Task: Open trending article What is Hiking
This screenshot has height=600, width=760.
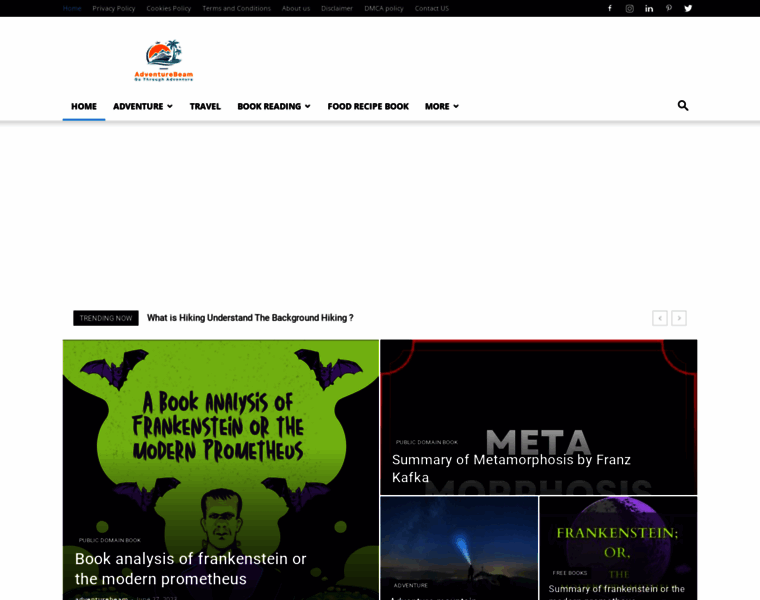Action: pos(250,318)
